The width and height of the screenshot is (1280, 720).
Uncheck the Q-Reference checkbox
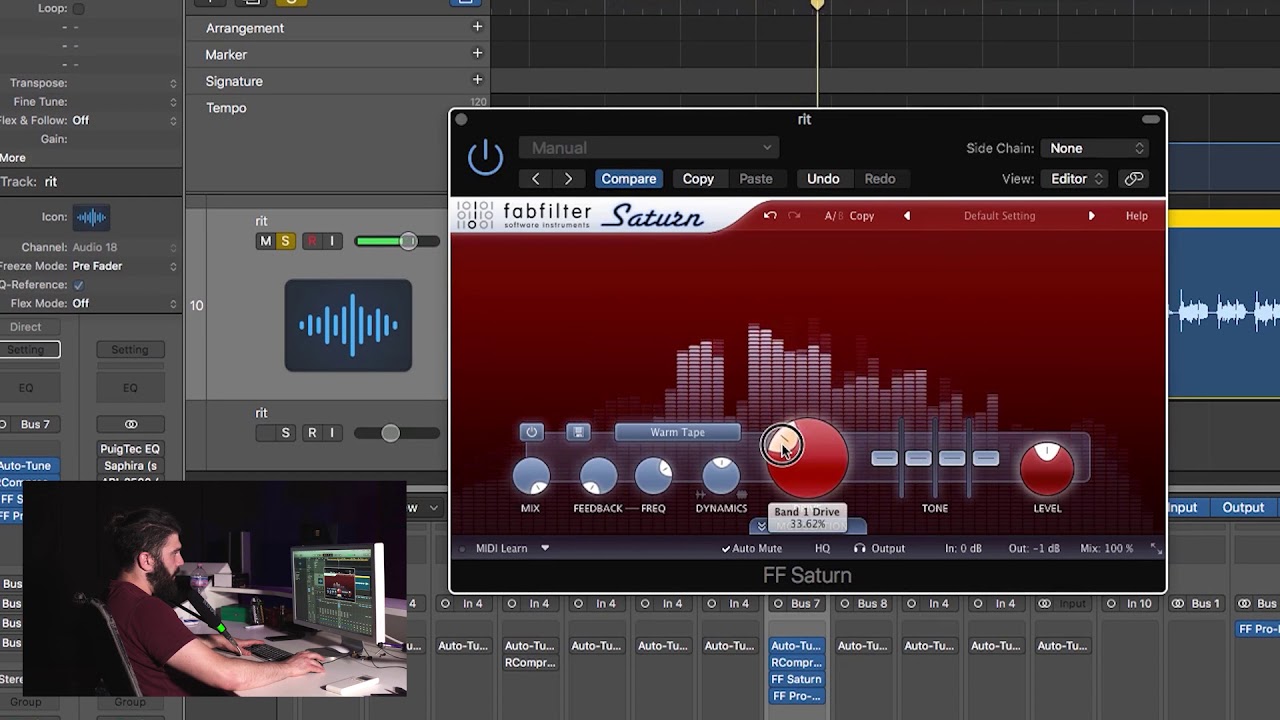coord(78,285)
